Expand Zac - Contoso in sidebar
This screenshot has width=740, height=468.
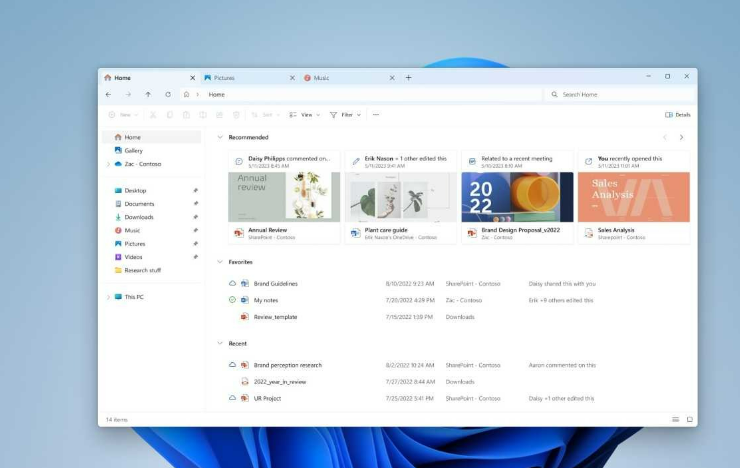point(108,164)
